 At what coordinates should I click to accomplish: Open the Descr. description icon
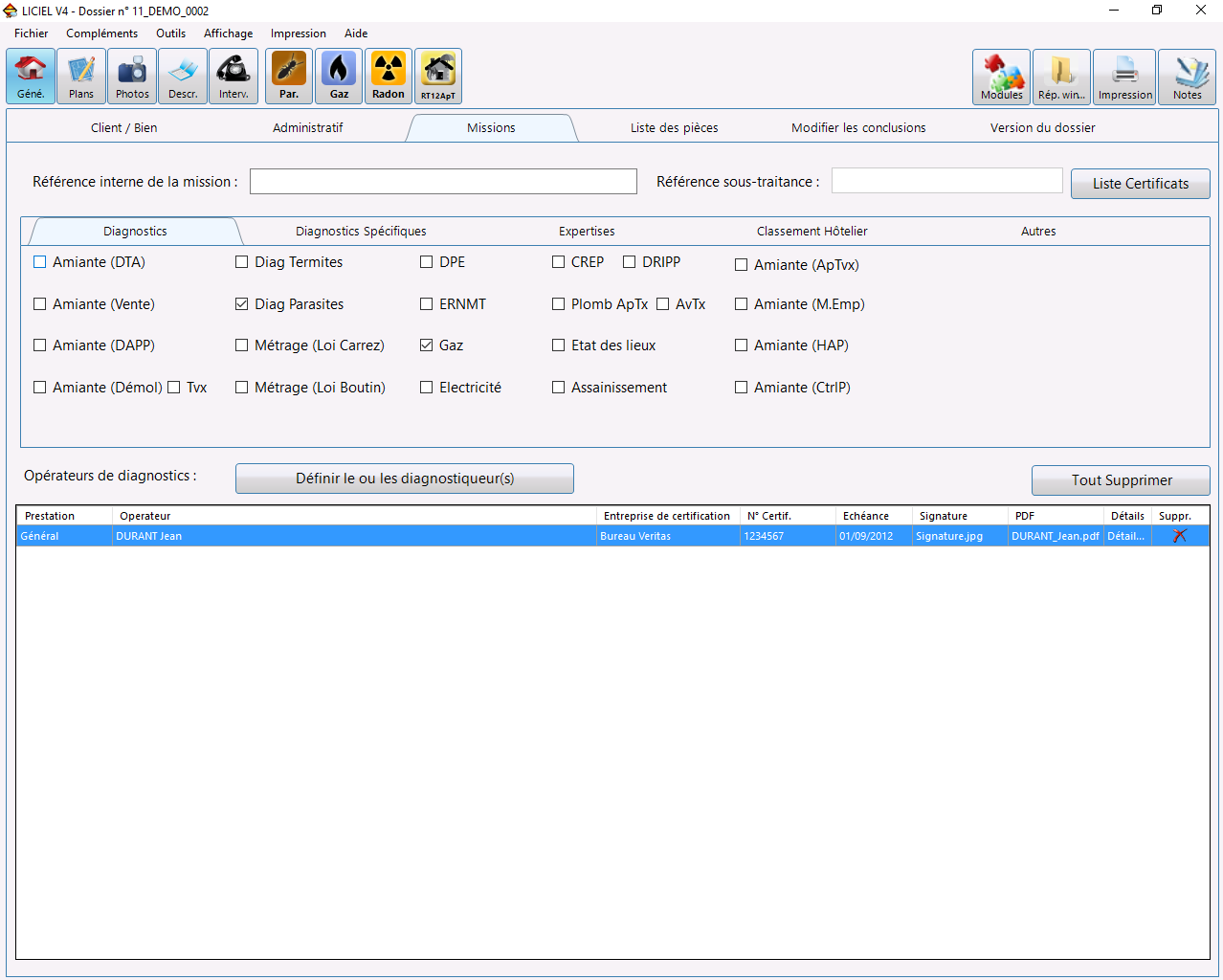(183, 76)
